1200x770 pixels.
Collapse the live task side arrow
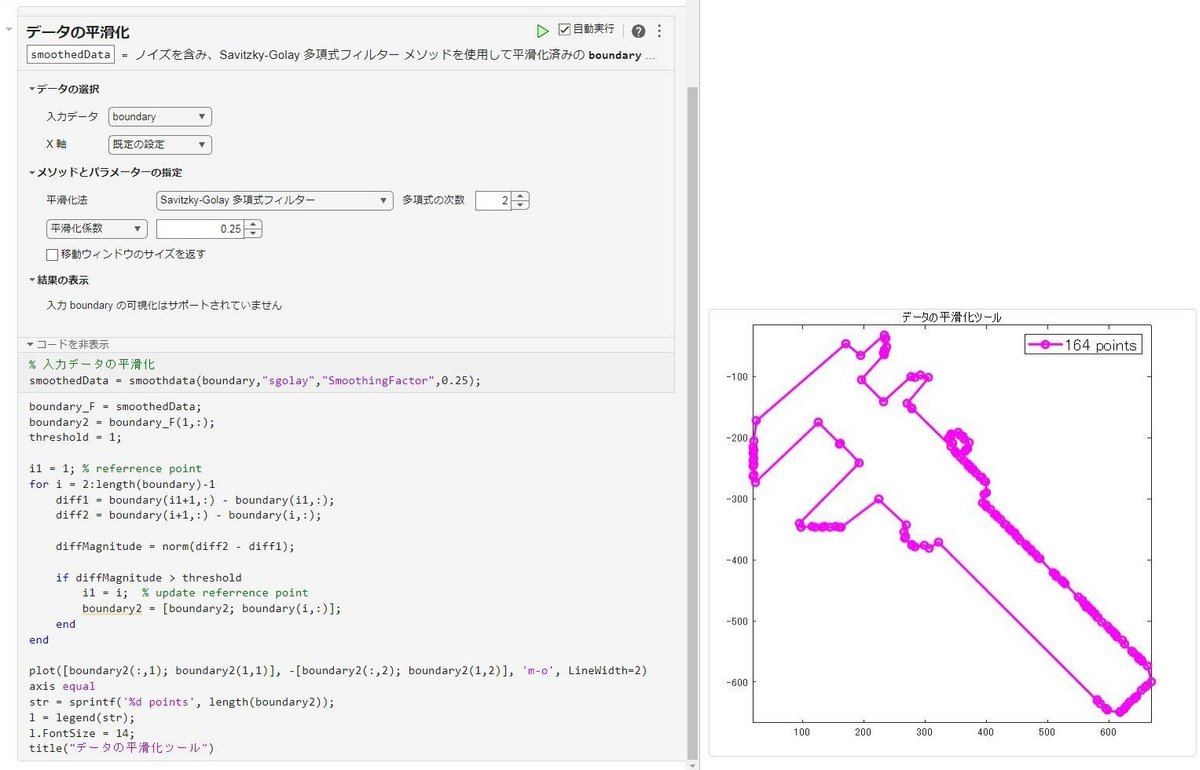(x=9, y=30)
